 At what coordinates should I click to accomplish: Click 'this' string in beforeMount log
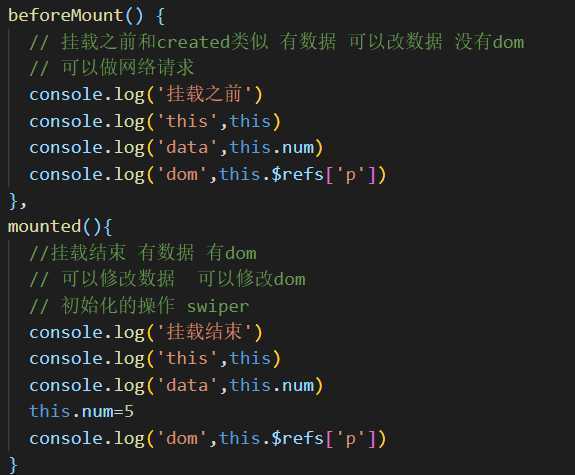coord(187,121)
